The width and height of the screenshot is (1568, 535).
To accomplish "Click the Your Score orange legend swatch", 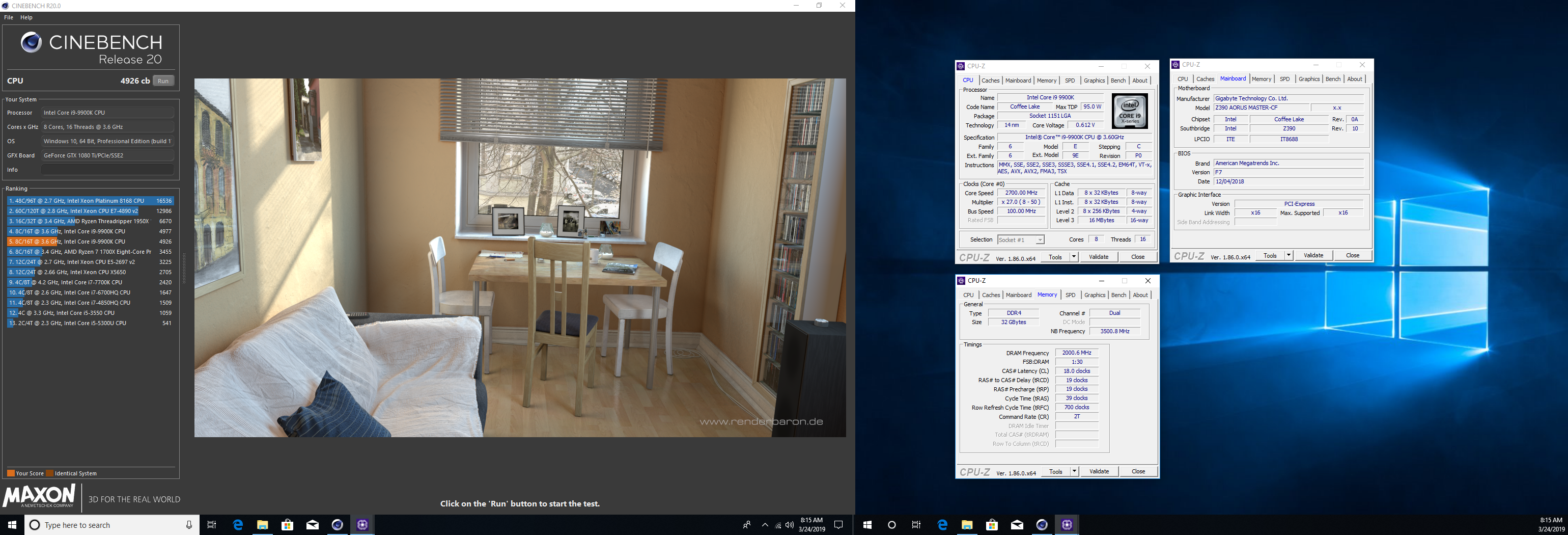I will coord(11,473).
